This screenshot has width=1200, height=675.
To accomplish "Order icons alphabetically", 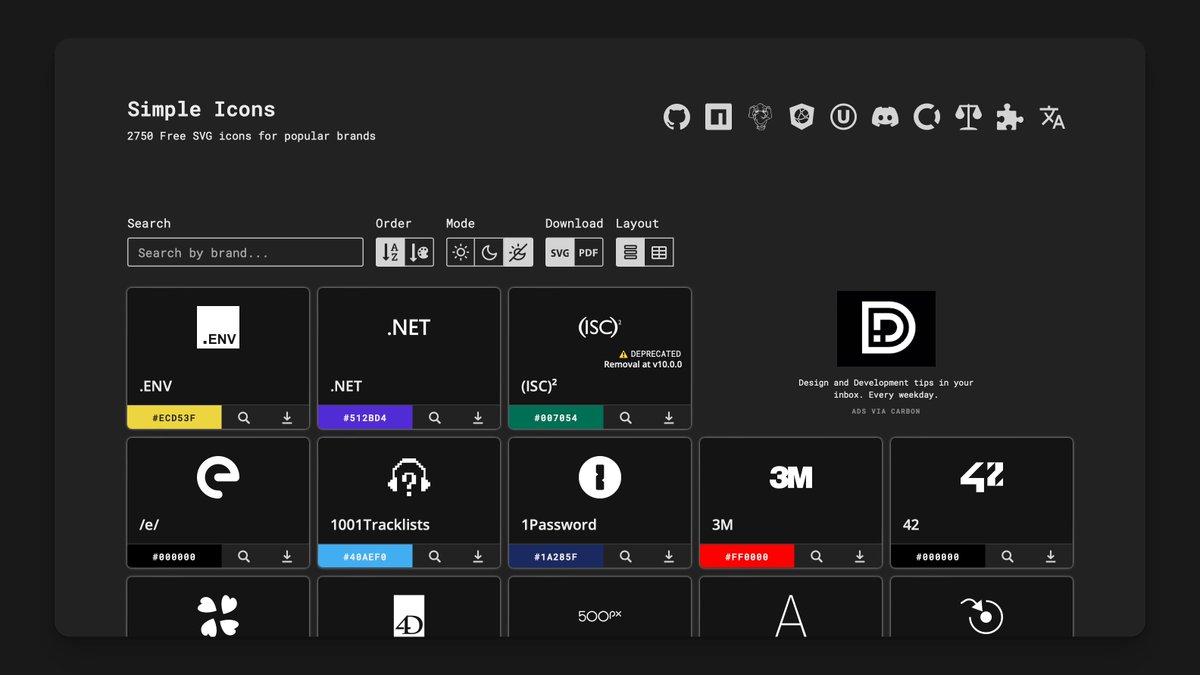I will point(391,253).
